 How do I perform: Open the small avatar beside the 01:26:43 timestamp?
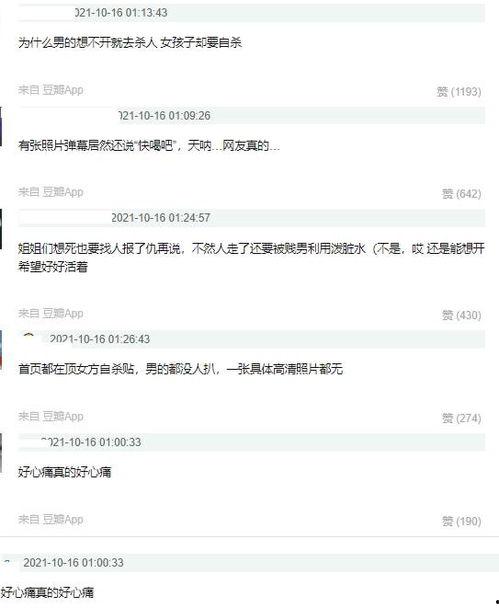(29, 338)
